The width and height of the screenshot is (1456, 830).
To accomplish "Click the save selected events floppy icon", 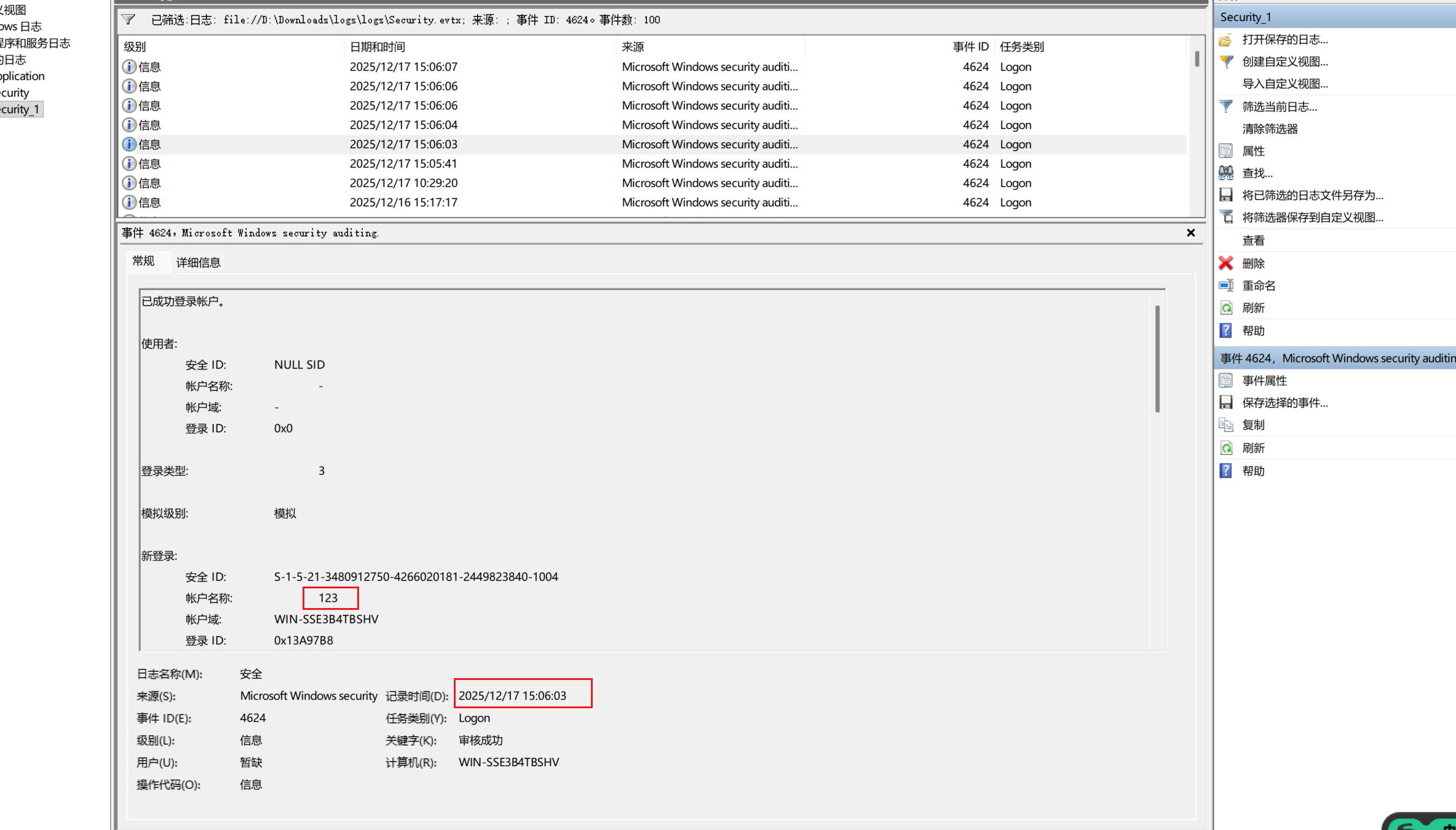I will pos(1226,403).
